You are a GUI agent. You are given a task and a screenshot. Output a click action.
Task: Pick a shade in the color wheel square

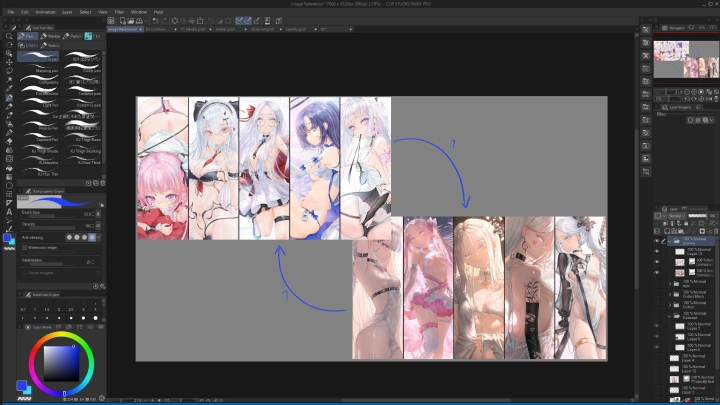tap(62, 363)
